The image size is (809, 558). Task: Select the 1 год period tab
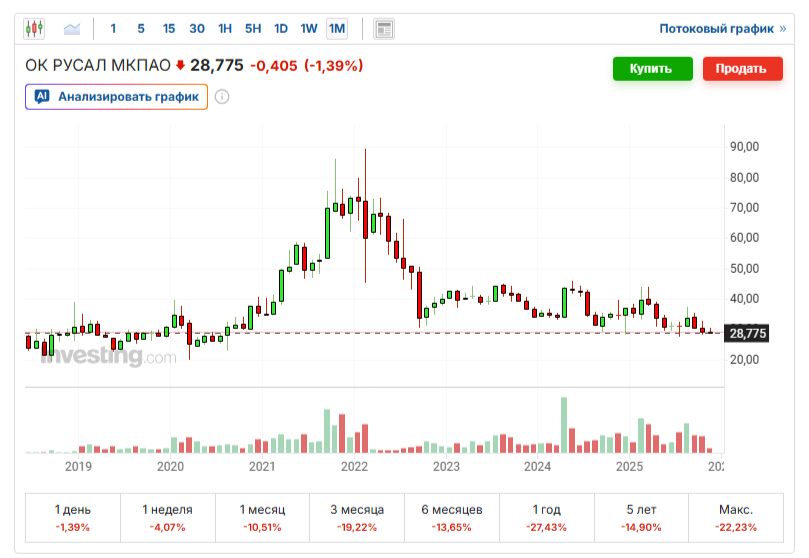(546, 518)
